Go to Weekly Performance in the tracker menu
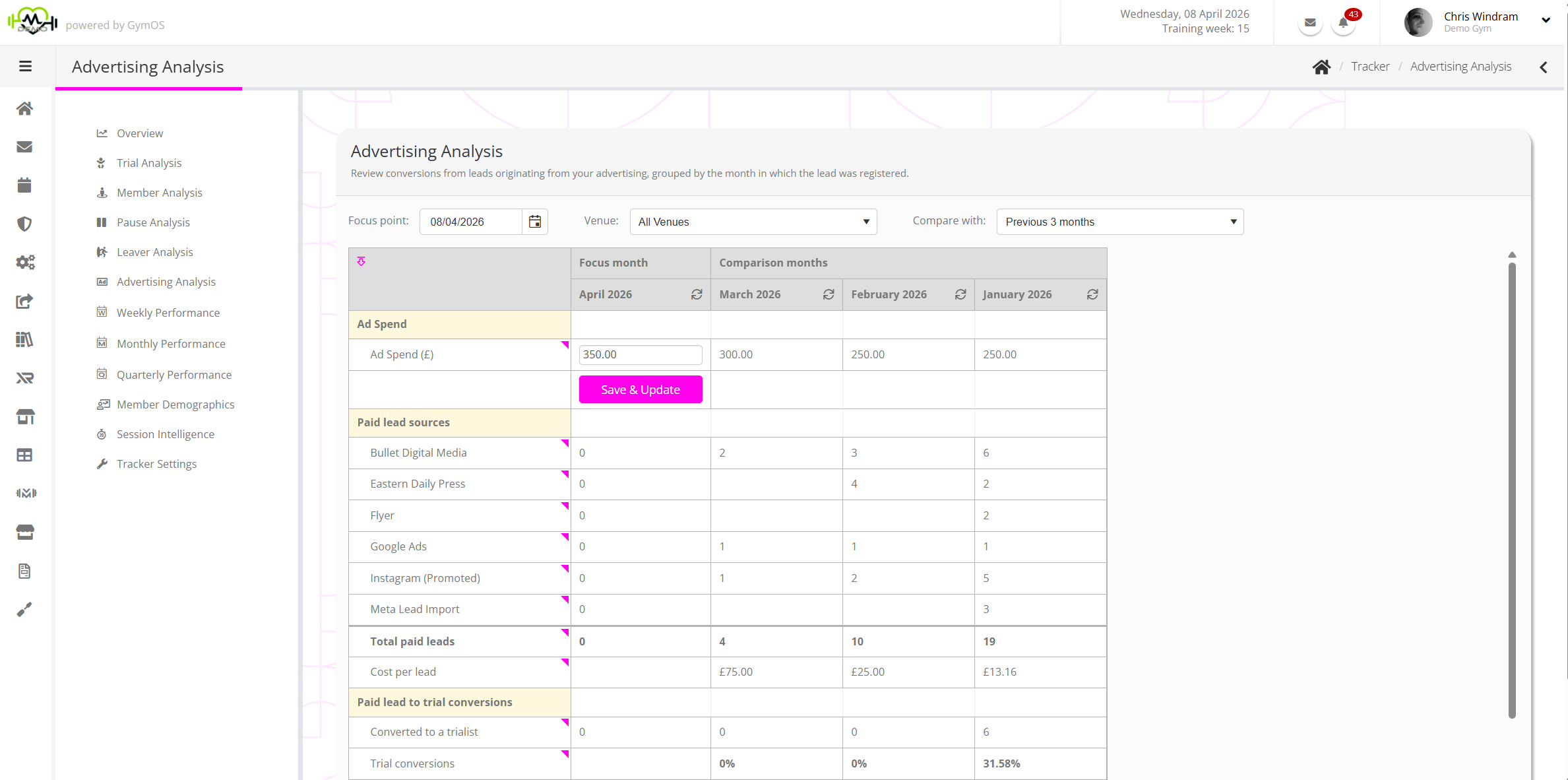The image size is (1568, 780). 168,313
